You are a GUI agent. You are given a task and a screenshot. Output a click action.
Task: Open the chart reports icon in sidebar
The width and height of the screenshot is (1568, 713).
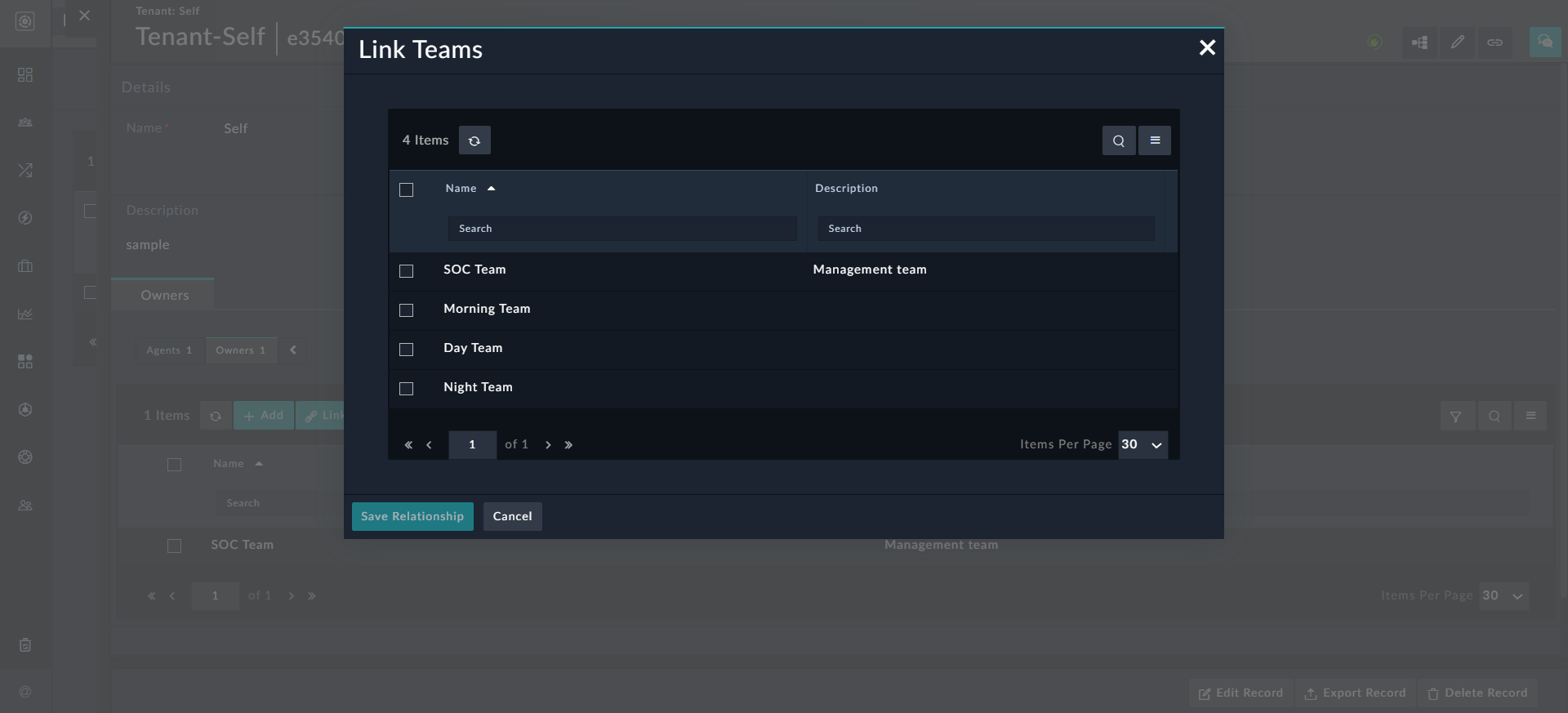point(25,314)
